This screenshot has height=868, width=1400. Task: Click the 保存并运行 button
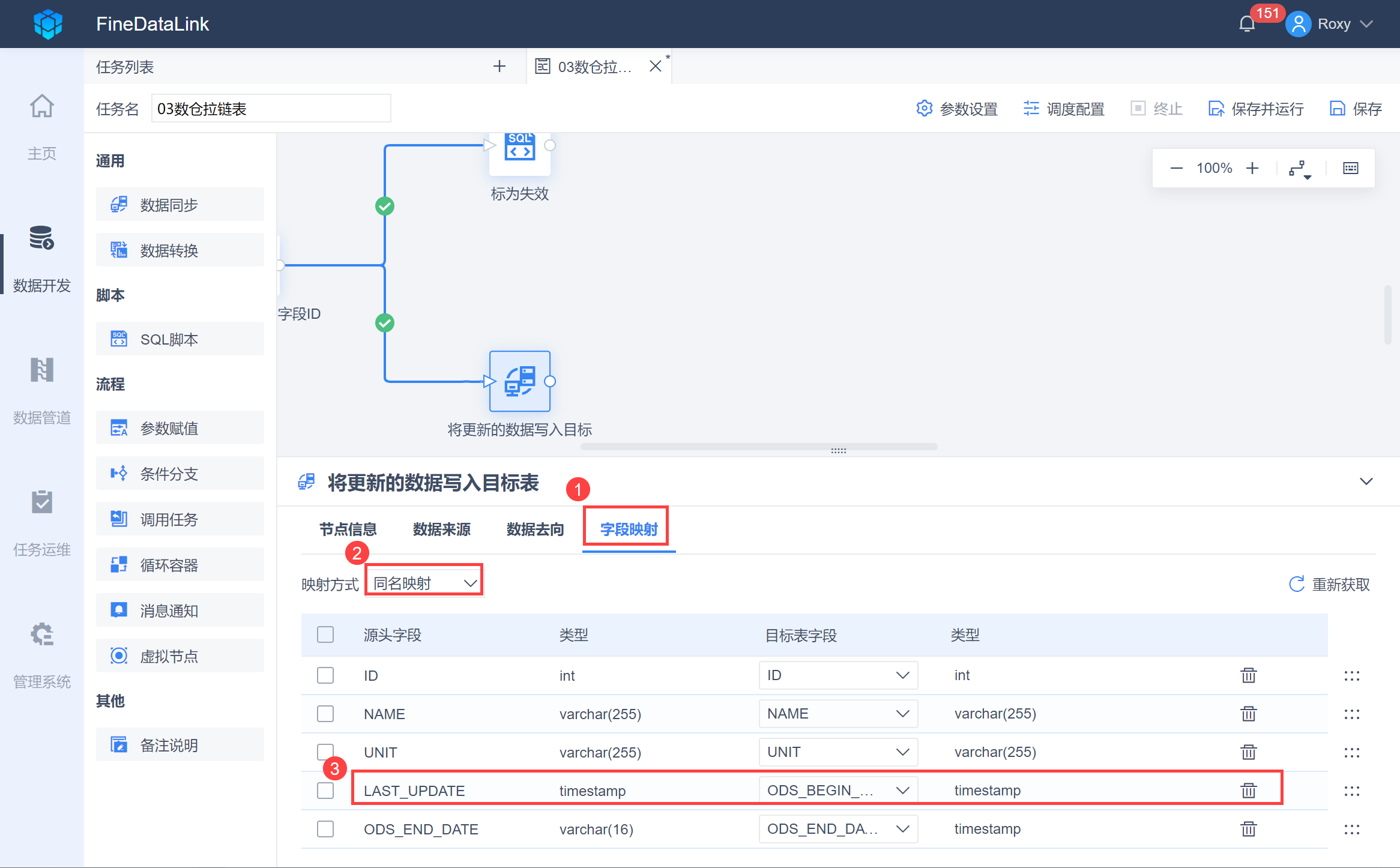(1256, 109)
